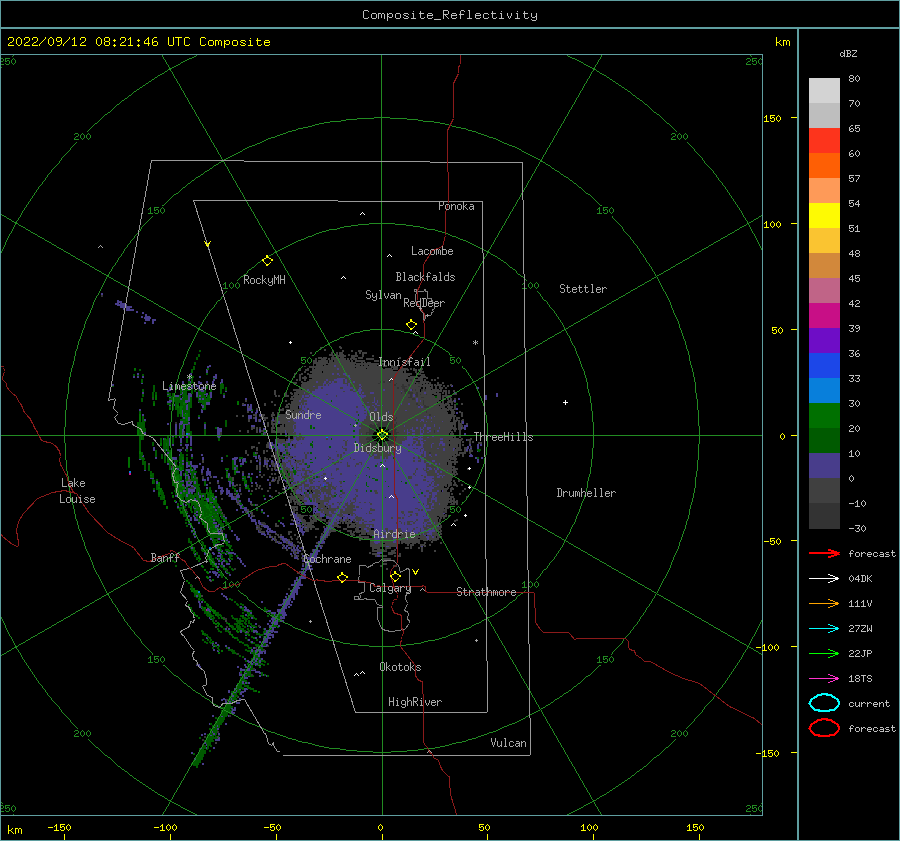The width and height of the screenshot is (900, 841).
Task: Click the yellow diamond marker above Calgary
Action: click(x=395, y=576)
